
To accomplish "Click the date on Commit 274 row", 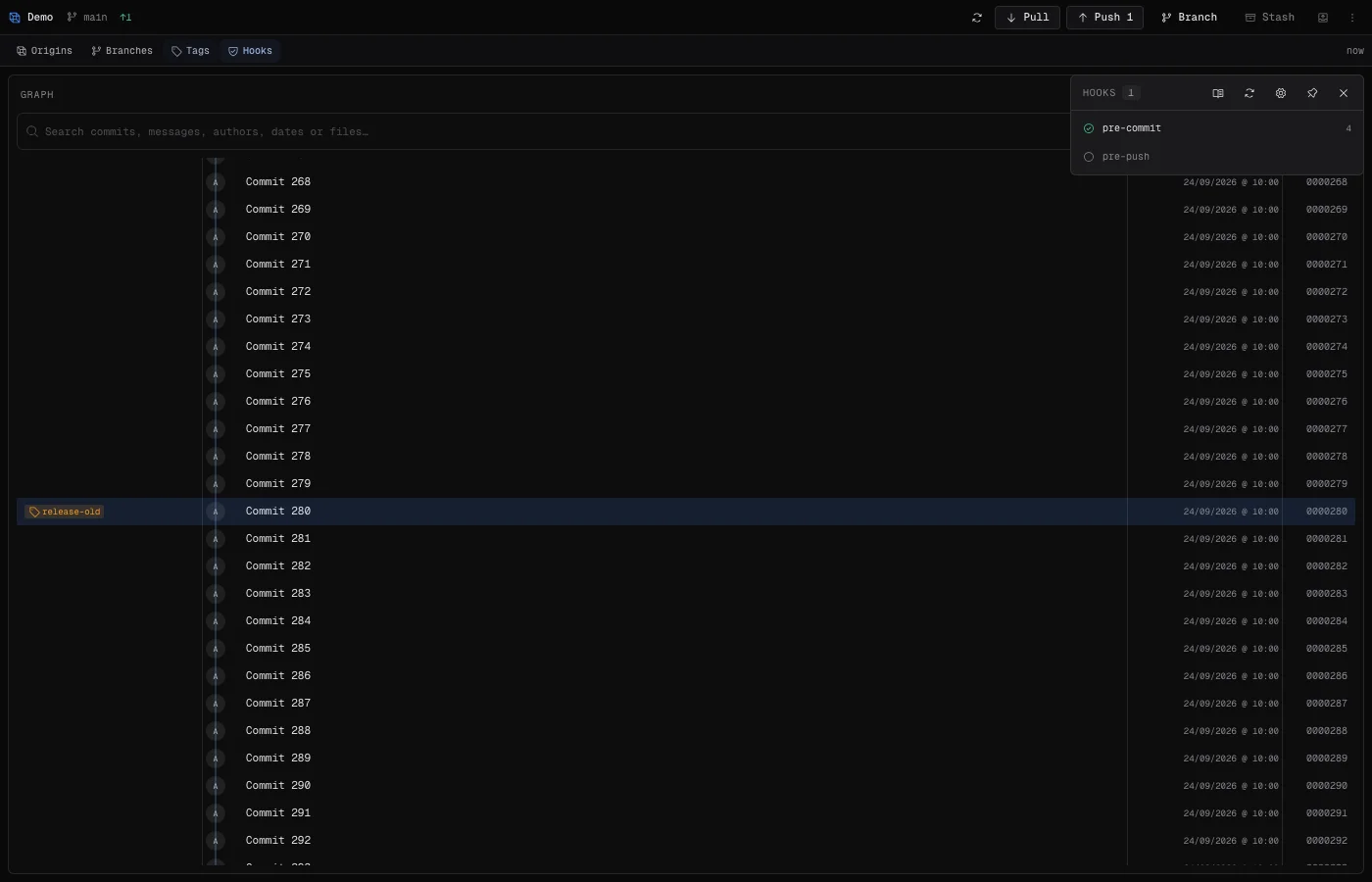I will point(1231,347).
